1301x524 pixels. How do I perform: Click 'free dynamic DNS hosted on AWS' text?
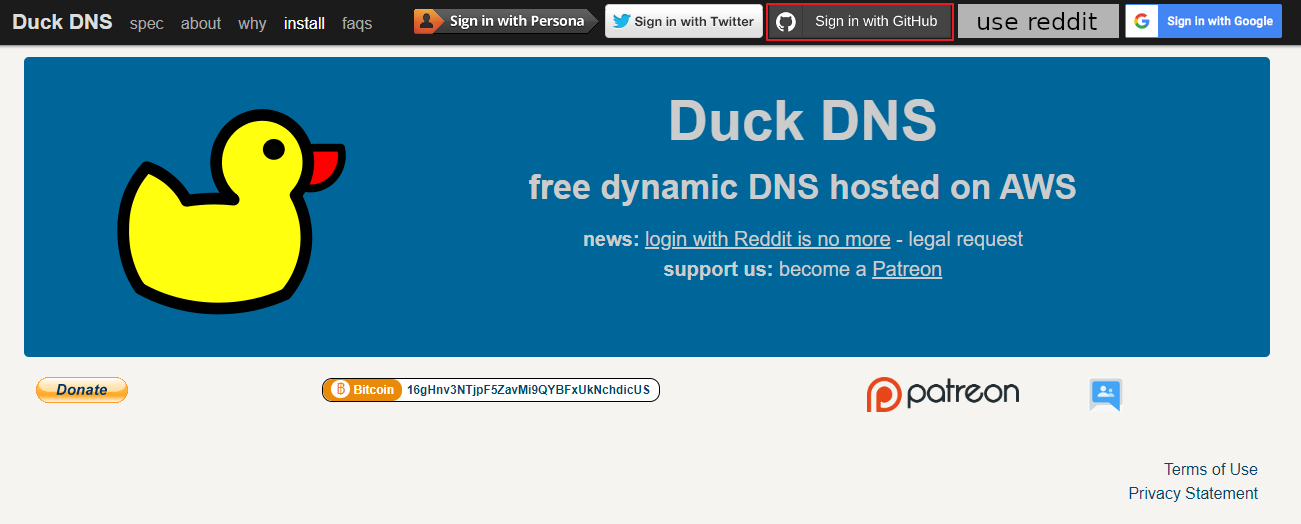click(x=802, y=187)
